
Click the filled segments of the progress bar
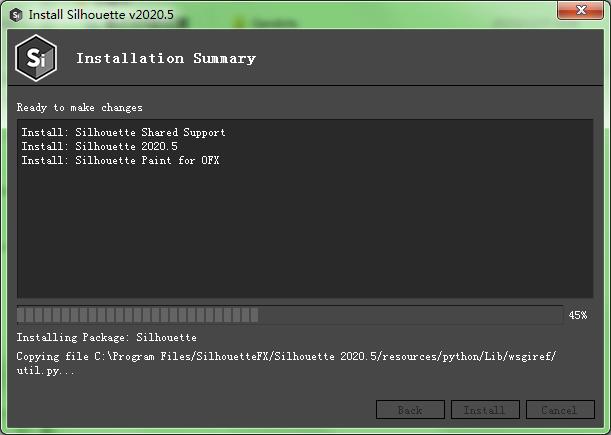coord(138,315)
